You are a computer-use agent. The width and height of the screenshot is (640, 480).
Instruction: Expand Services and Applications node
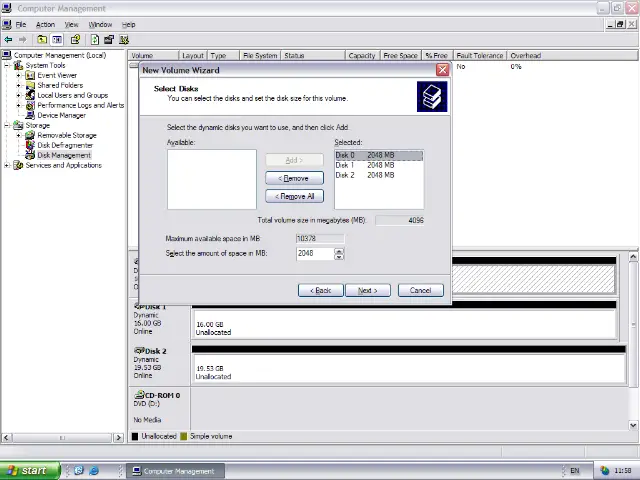pos(7,165)
